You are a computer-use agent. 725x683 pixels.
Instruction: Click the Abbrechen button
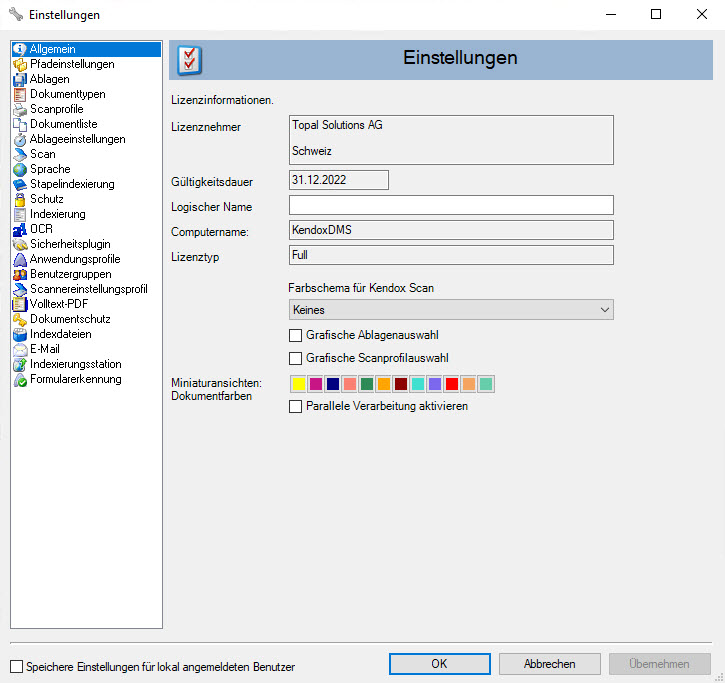point(550,664)
